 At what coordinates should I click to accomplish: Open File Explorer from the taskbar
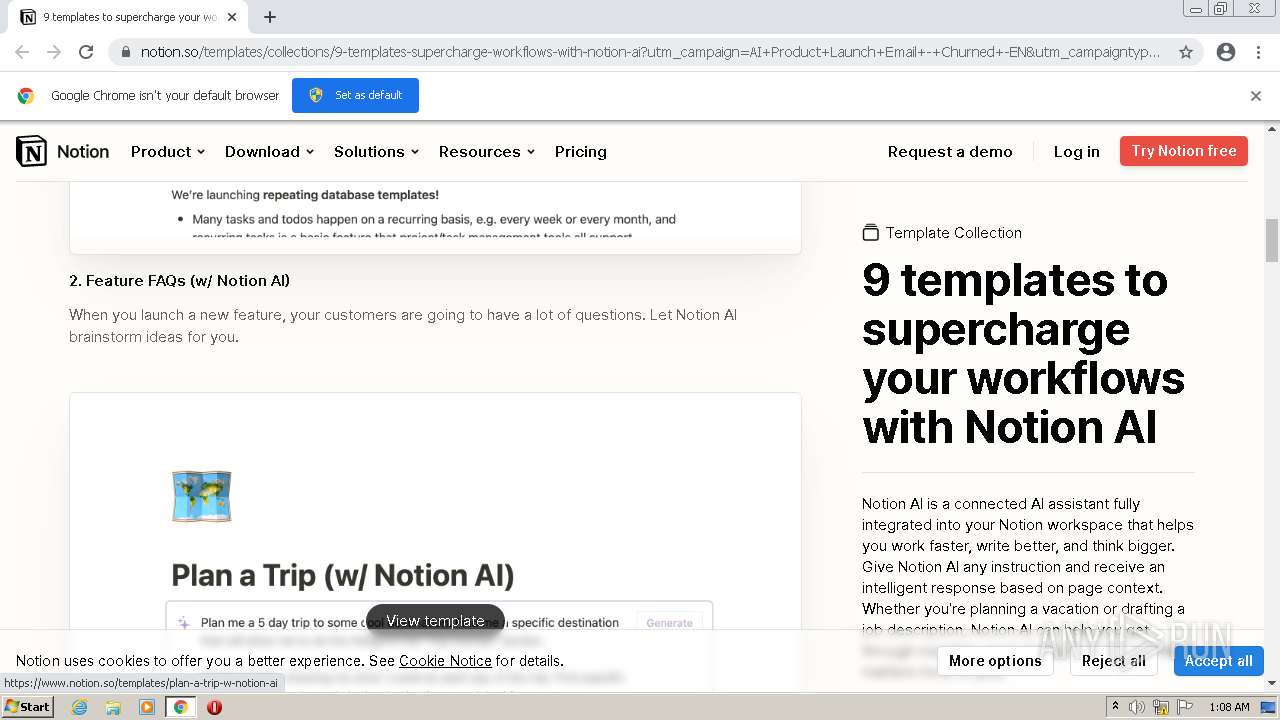[113, 707]
